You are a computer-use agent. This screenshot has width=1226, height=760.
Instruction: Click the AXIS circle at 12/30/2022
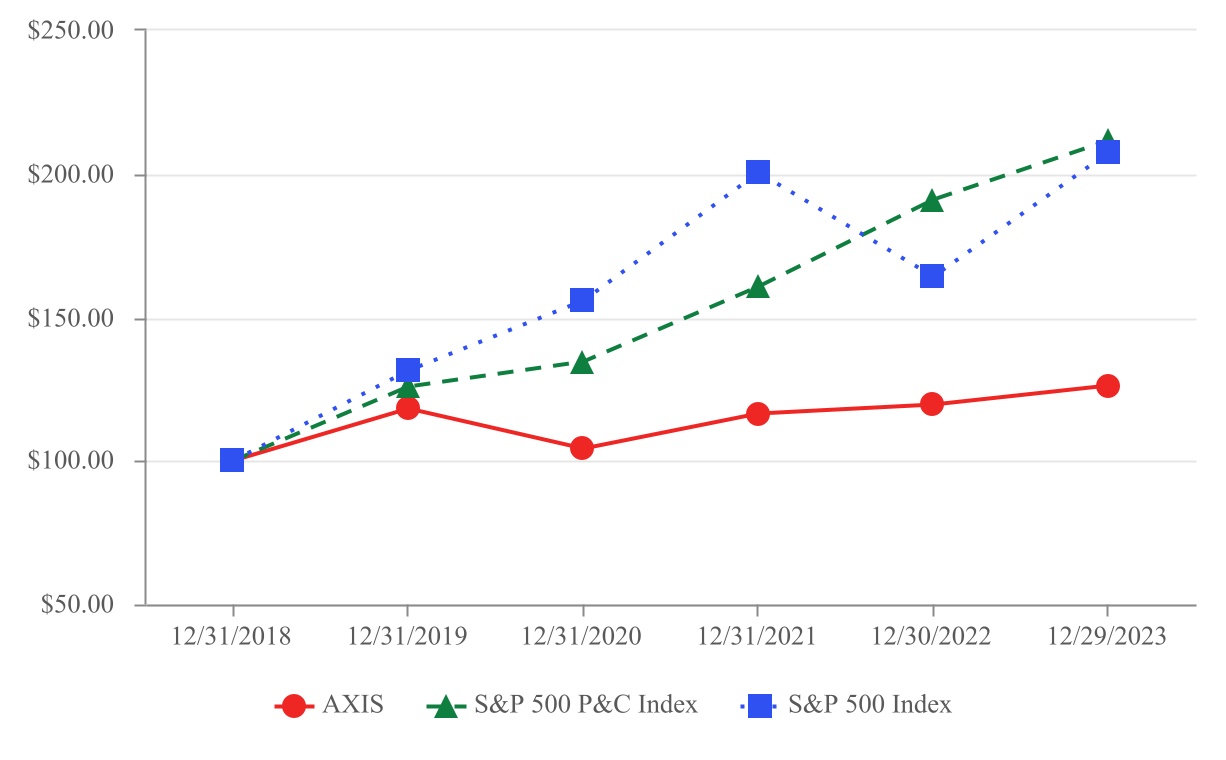[932, 404]
